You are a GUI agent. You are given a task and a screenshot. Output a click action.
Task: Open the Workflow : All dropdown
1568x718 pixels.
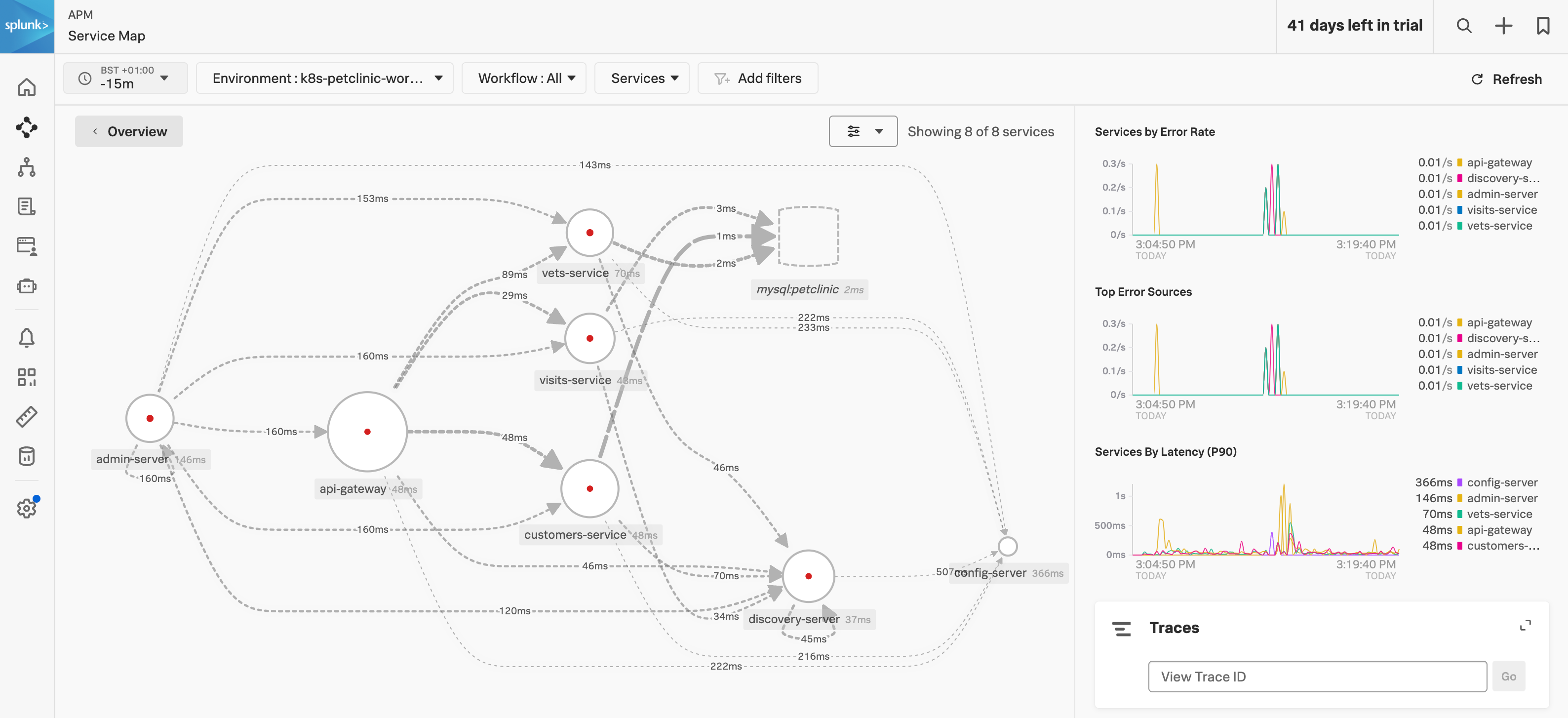(523, 78)
